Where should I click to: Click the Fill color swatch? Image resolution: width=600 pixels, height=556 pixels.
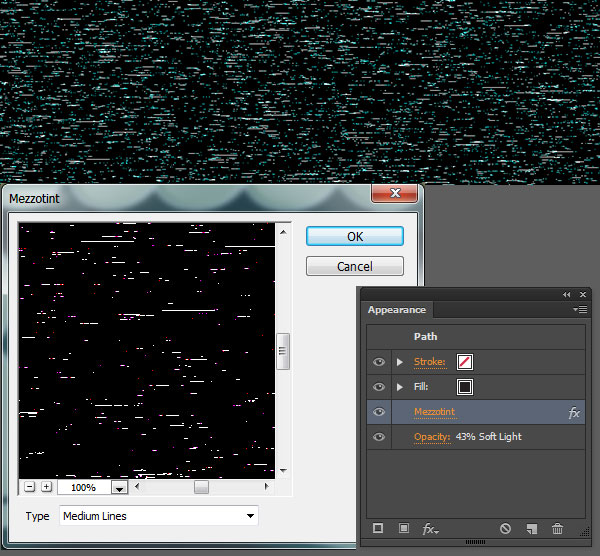pyautogui.click(x=465, y=387)
